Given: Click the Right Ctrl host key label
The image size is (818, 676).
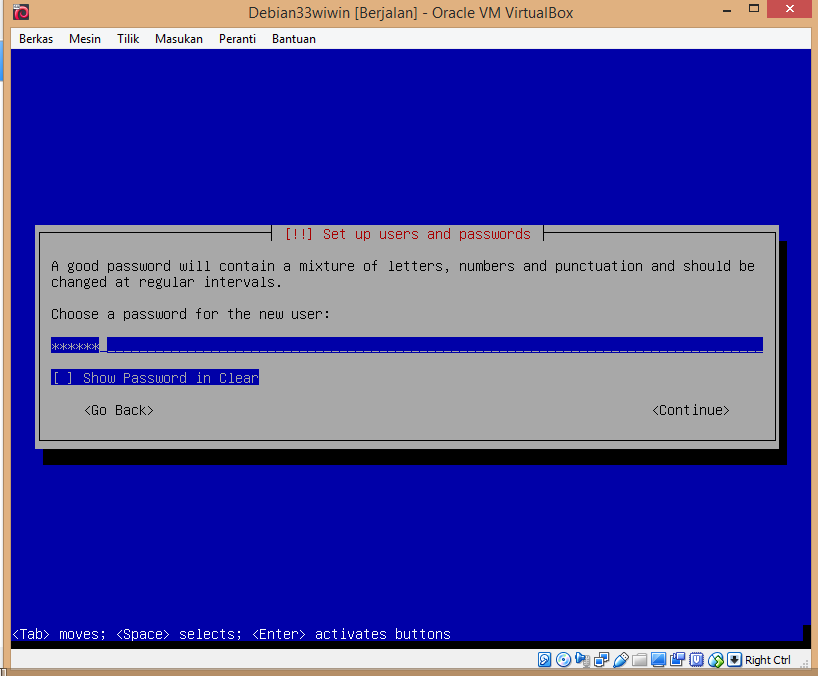Looking at the screenshot, I should pos(767,660).
